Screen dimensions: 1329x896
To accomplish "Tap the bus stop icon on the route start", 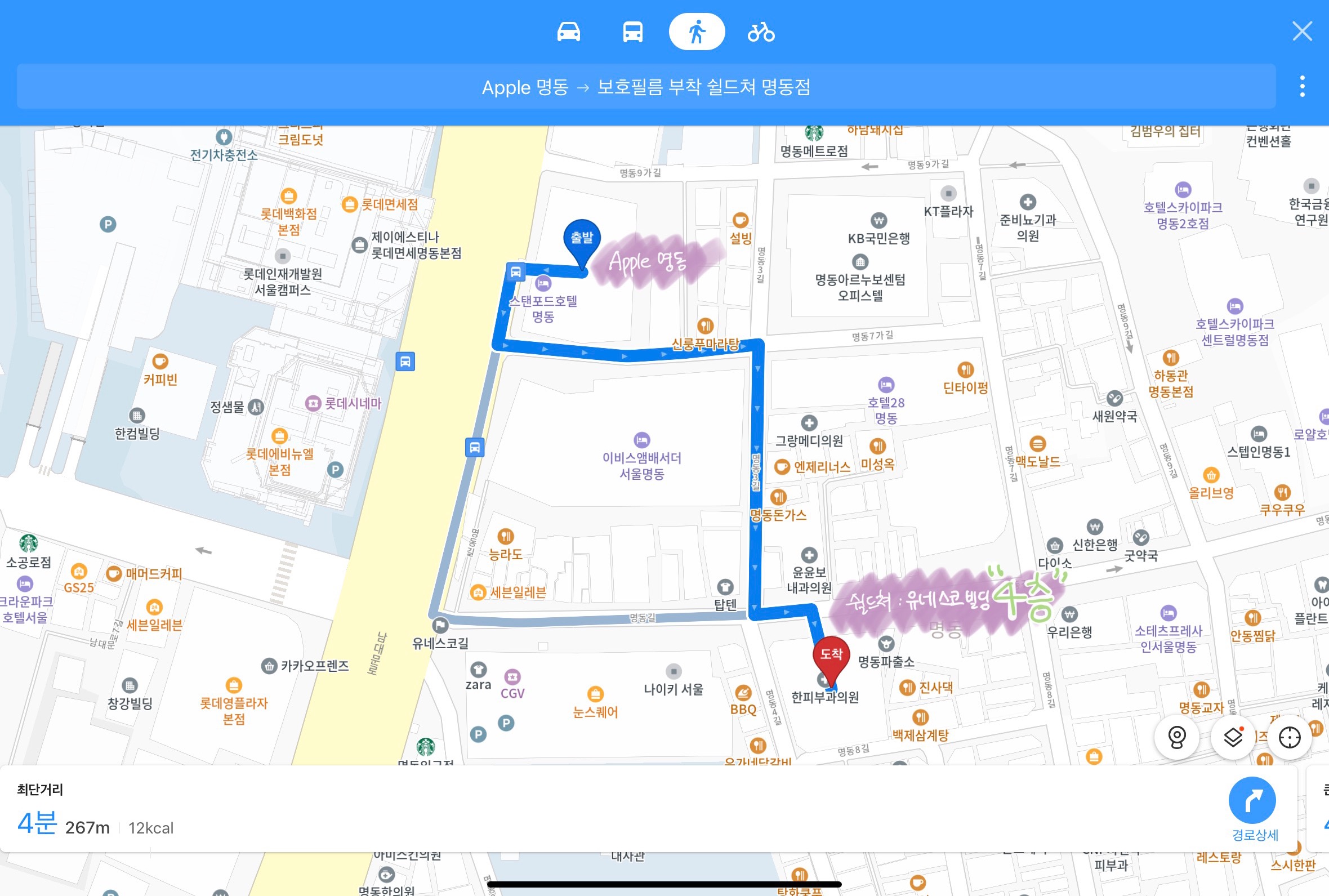I will (515, 272).
